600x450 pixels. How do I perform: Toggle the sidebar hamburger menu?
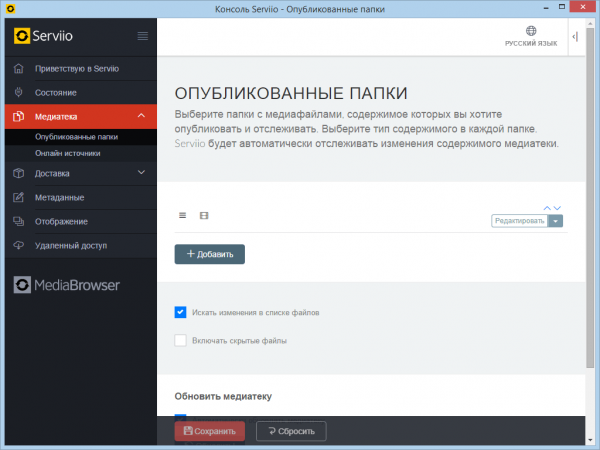click(x=143, y=37)
